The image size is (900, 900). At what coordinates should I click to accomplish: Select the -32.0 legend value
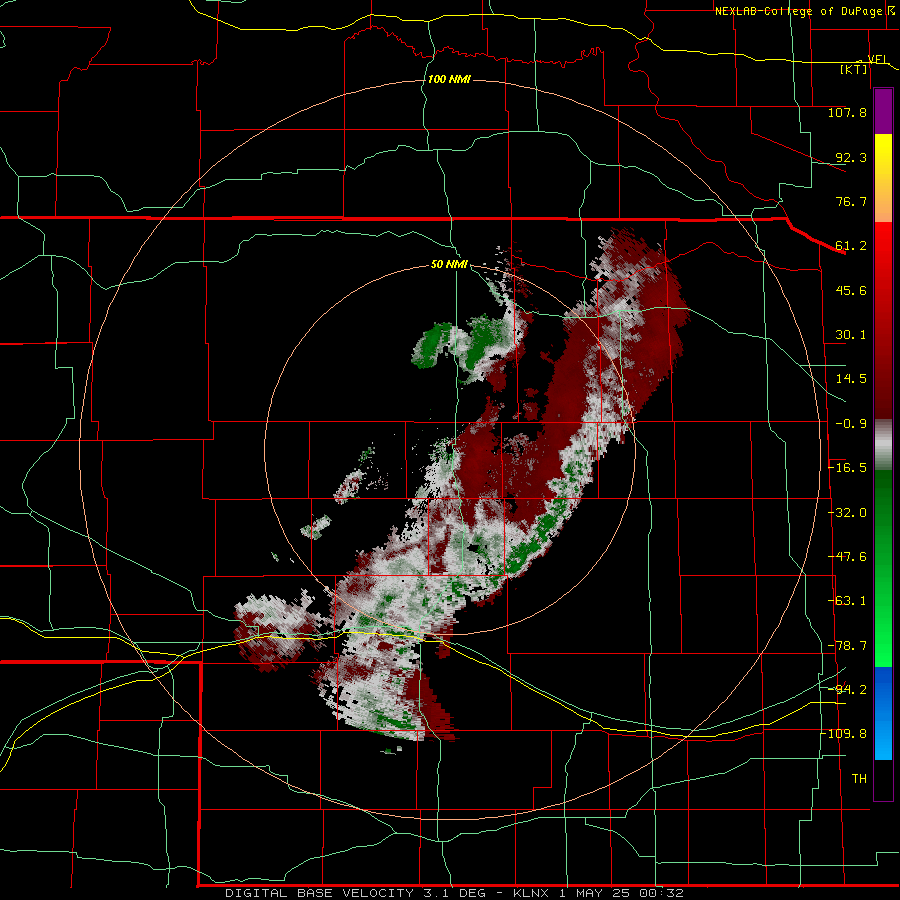pos(847,513)
